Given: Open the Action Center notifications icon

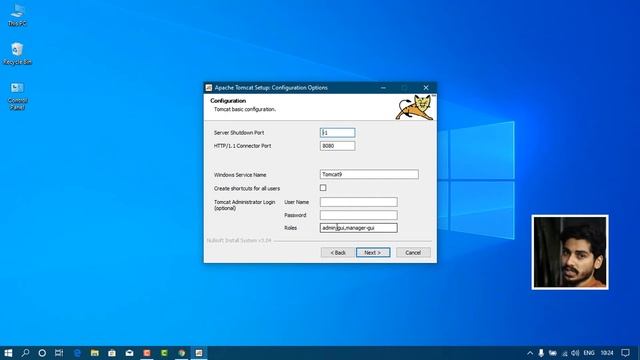Looking at the screenshot, I should (x=625, y=353).
